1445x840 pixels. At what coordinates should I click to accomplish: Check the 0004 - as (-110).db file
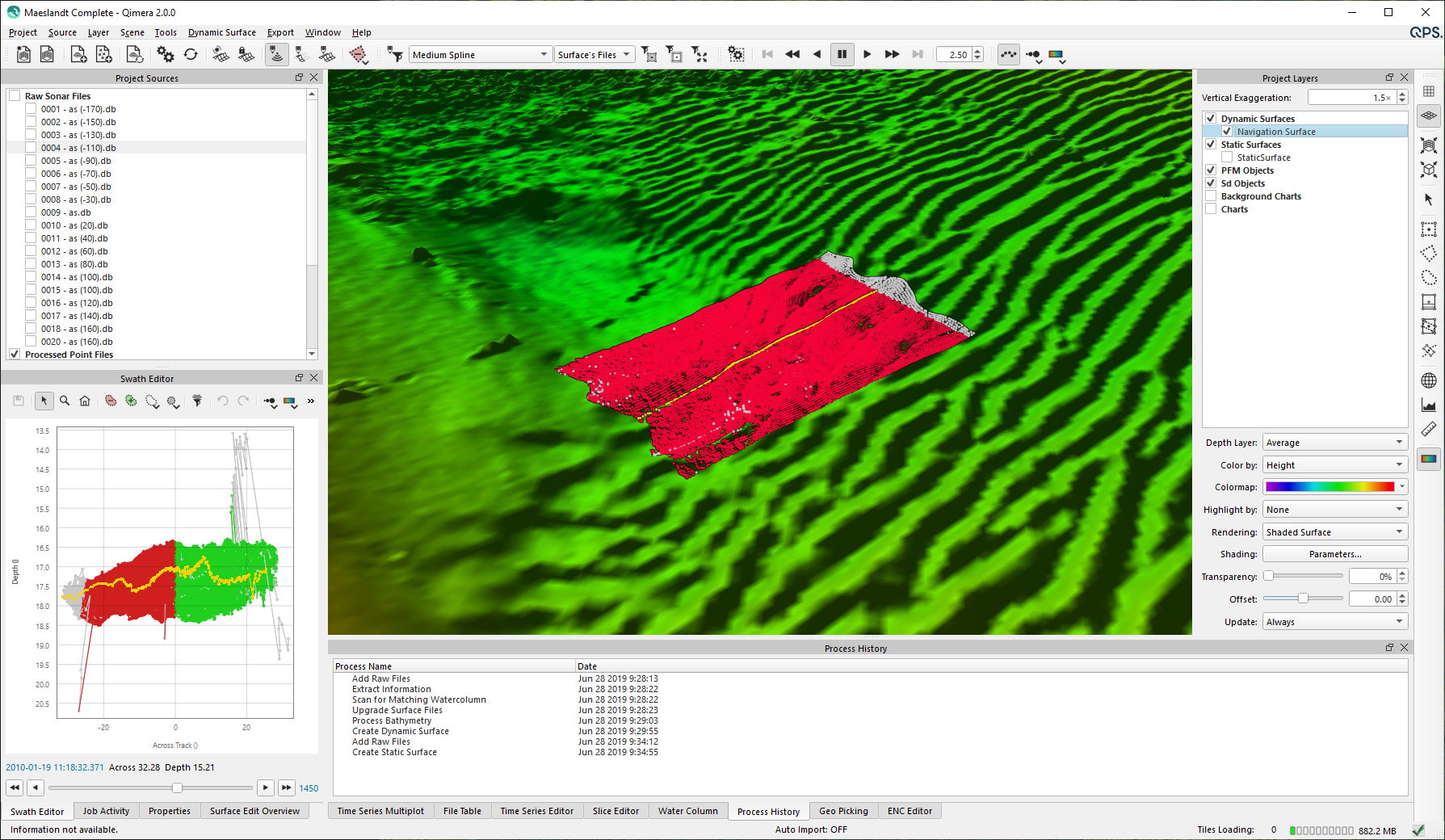[x=31, y=148]
